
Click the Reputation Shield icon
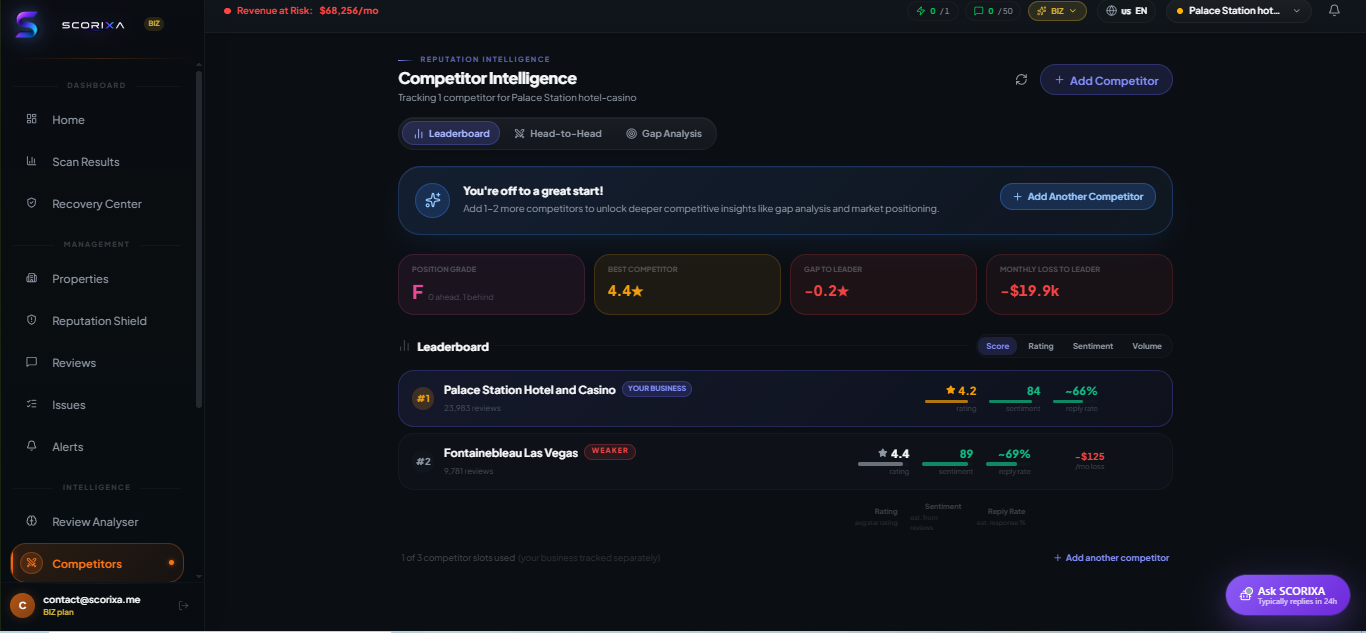31,320
